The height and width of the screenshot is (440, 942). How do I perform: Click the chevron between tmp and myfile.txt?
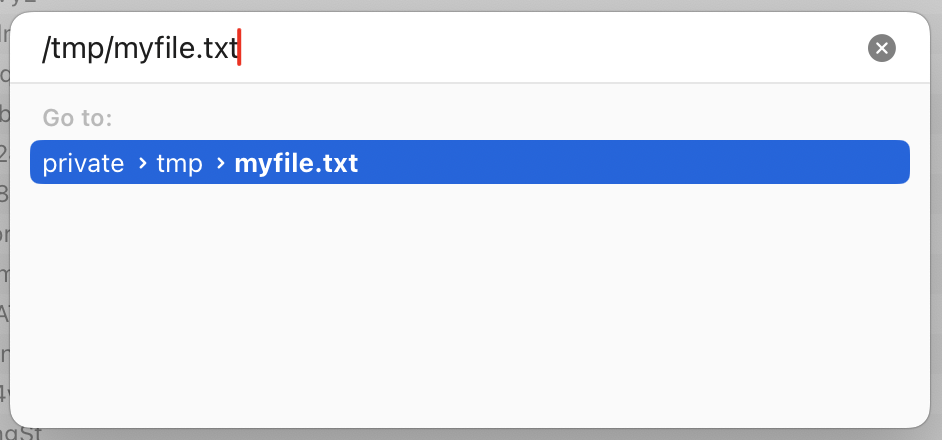click(x=220, y=163)
